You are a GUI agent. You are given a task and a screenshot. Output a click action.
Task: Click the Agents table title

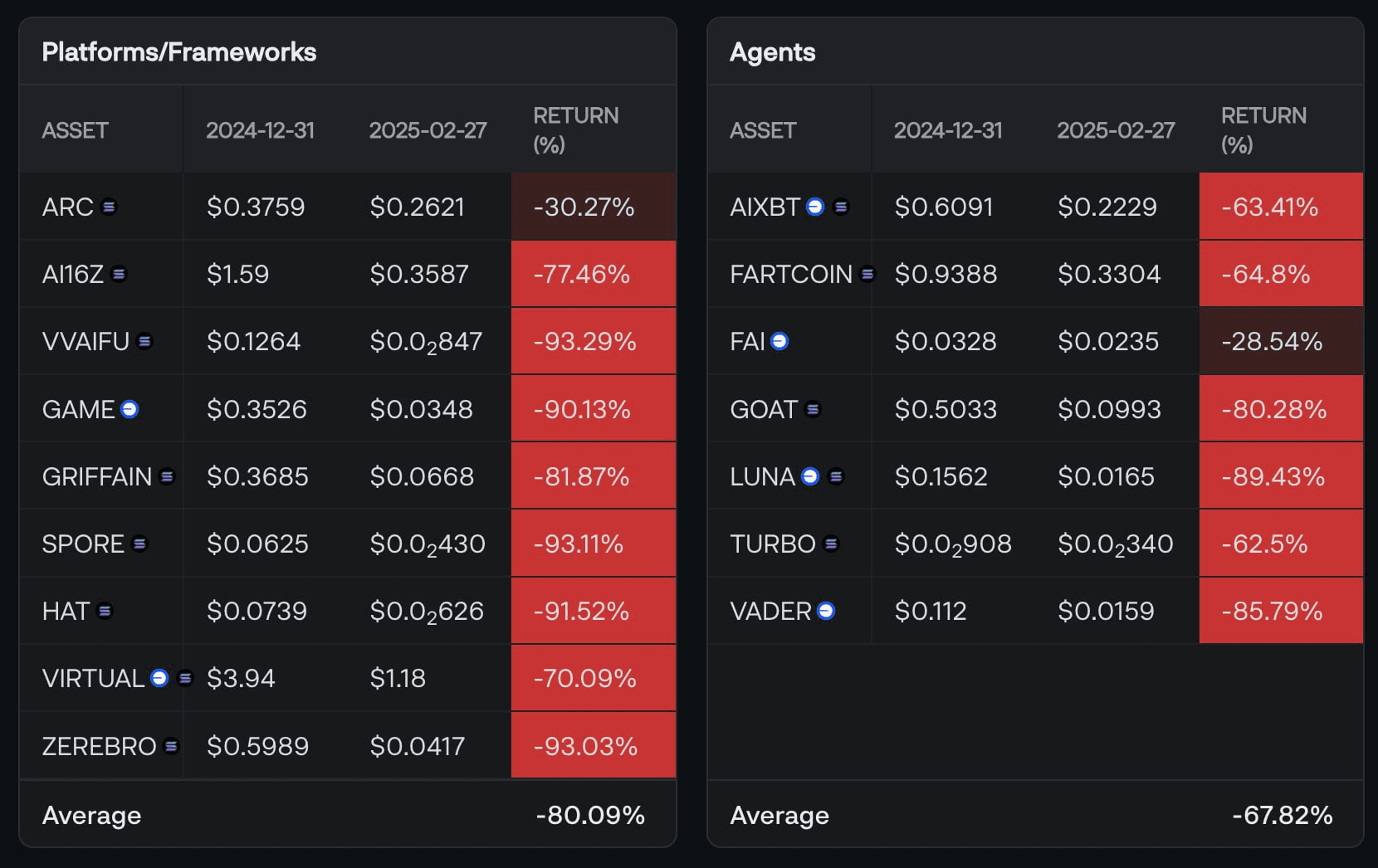[773, 52]
